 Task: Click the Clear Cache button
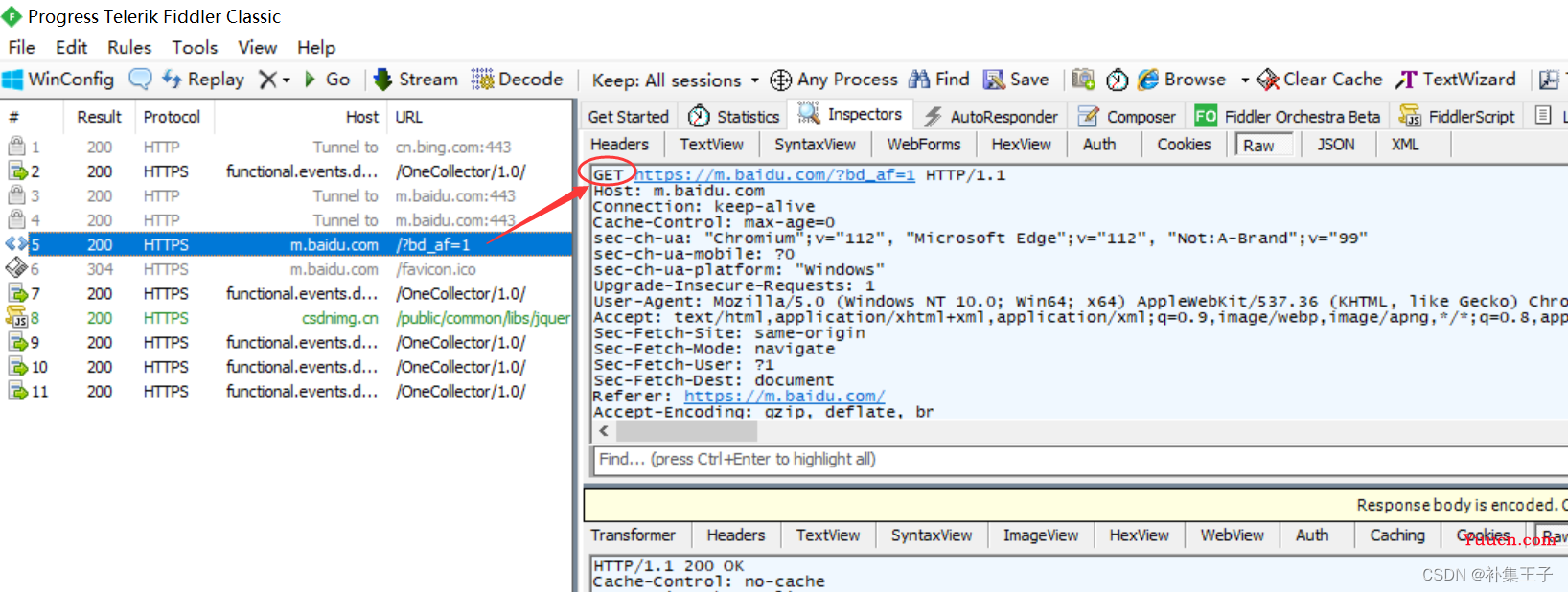pos(1320,80)
